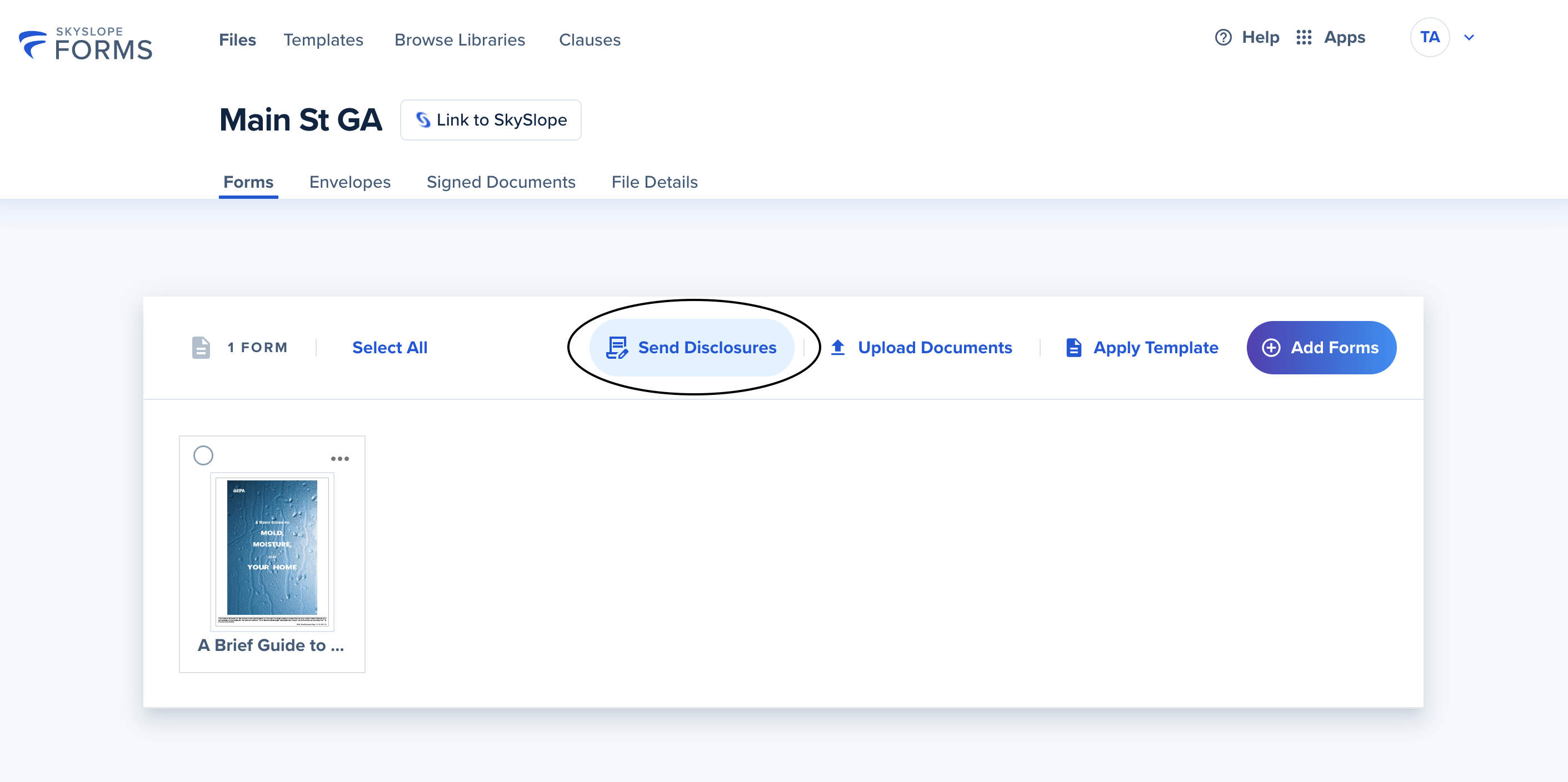
Task: Click the Select All link
Action: (389, 348)
